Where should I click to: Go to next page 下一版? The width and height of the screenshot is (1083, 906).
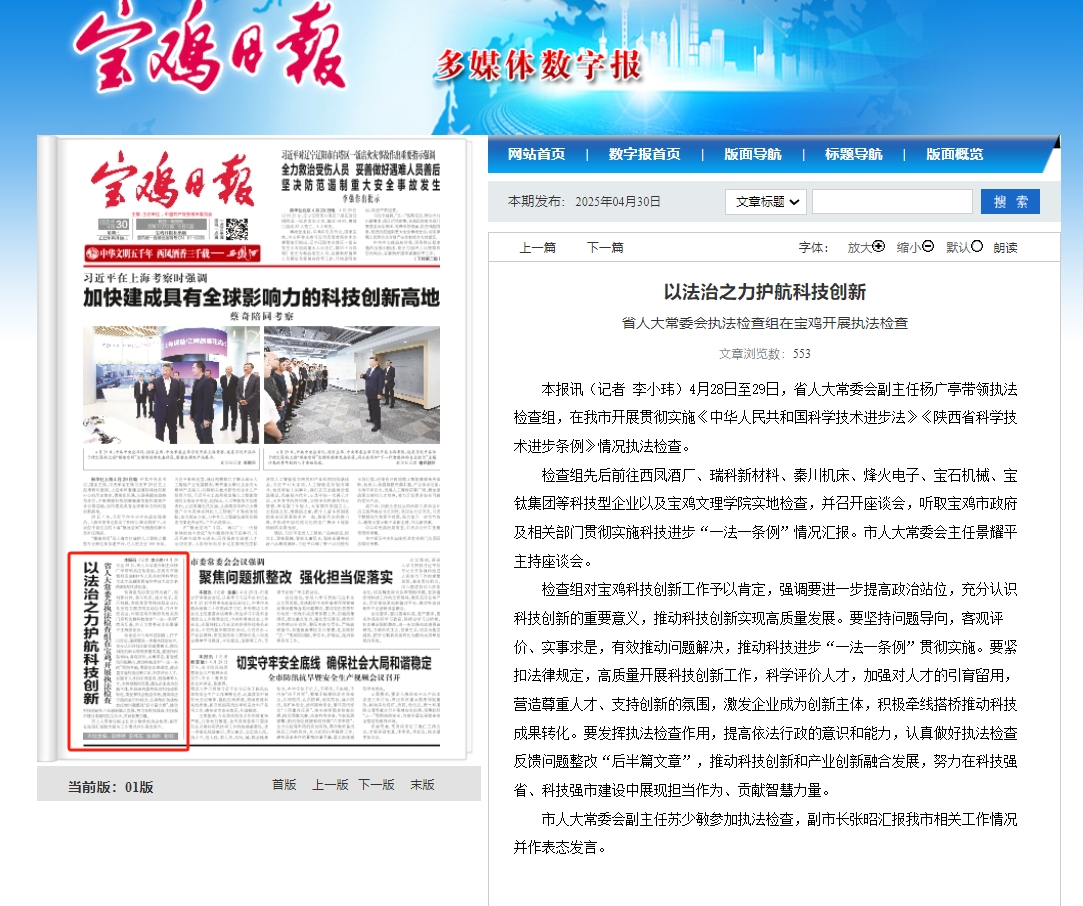click(x=376, y=784)
